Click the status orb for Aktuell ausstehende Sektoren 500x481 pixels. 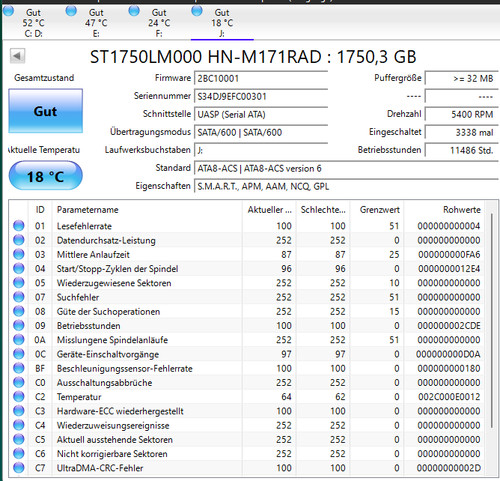tap(19, 439)
